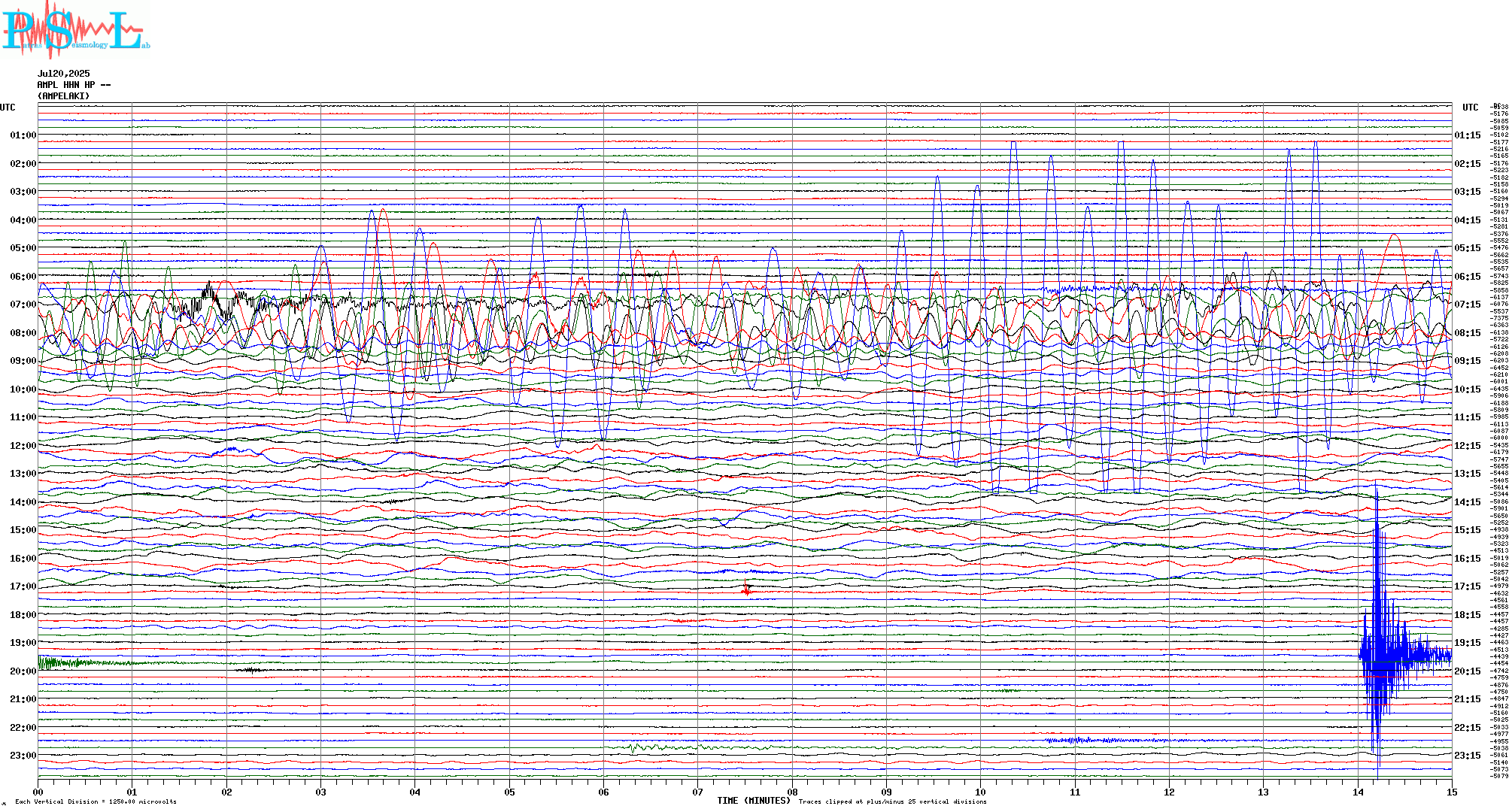Viewport: 1512px width, 812px height.
Task: Click the 23:15 label on right axis
Action: point(1468,756)
